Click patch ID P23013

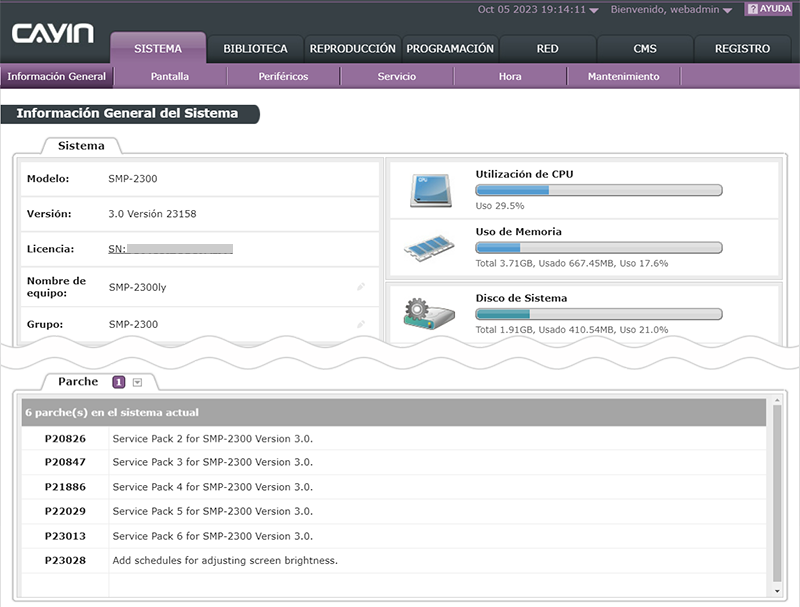tap(65, 536)
